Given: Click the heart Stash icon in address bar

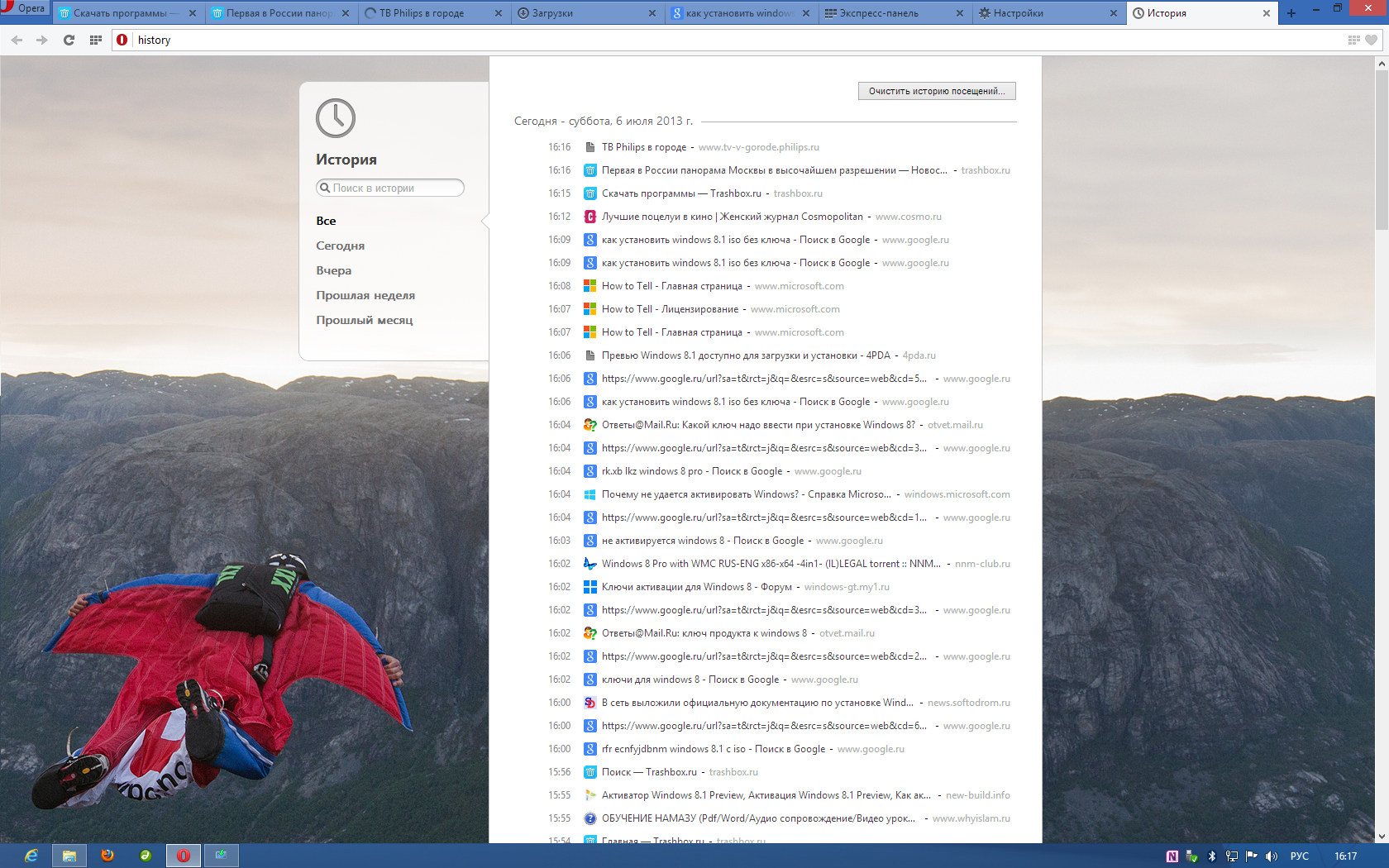Looking at the screenshot, I should (1372, 40).
